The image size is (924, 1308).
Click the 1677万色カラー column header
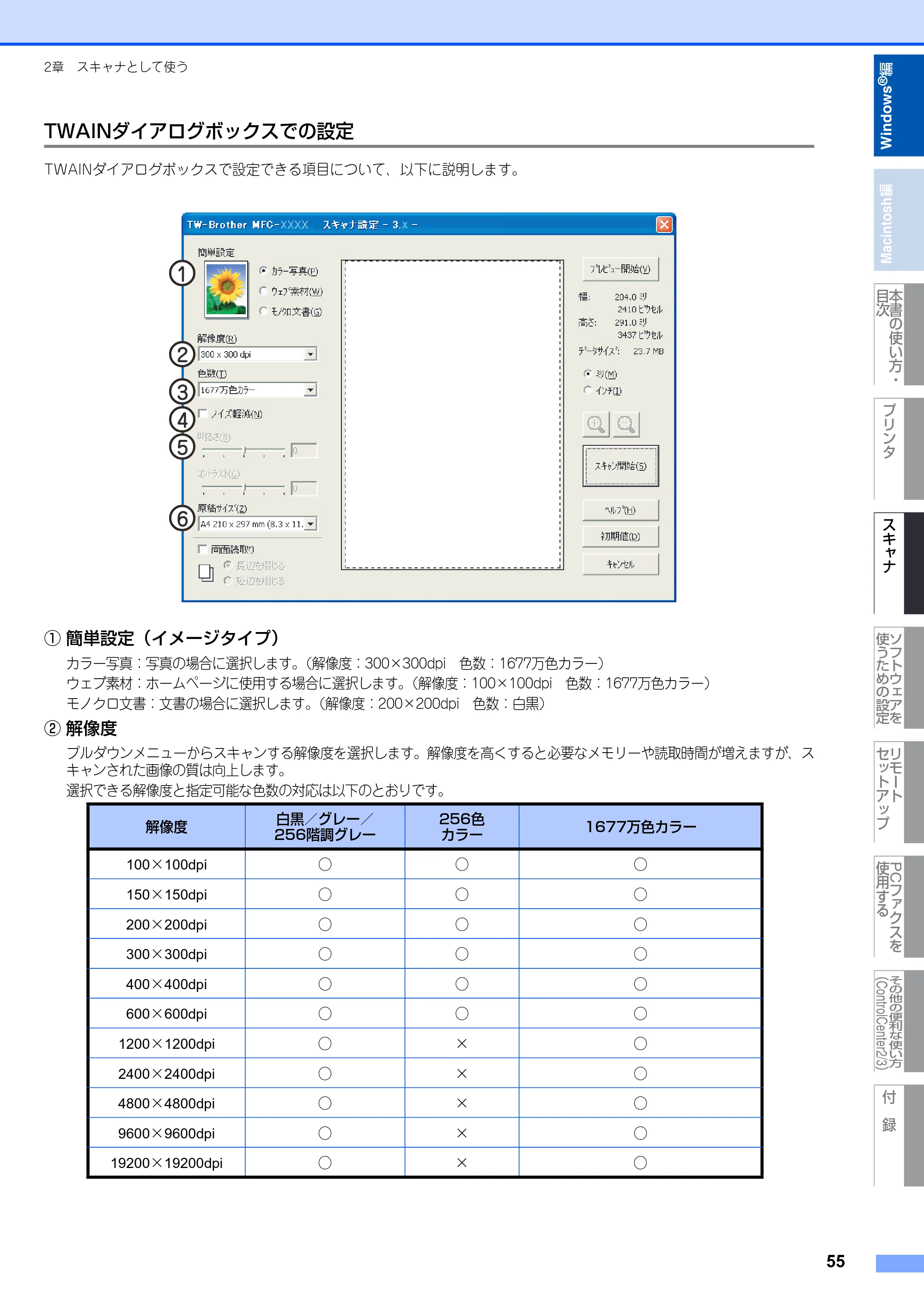pyautogui.click(x=640, y=827)
